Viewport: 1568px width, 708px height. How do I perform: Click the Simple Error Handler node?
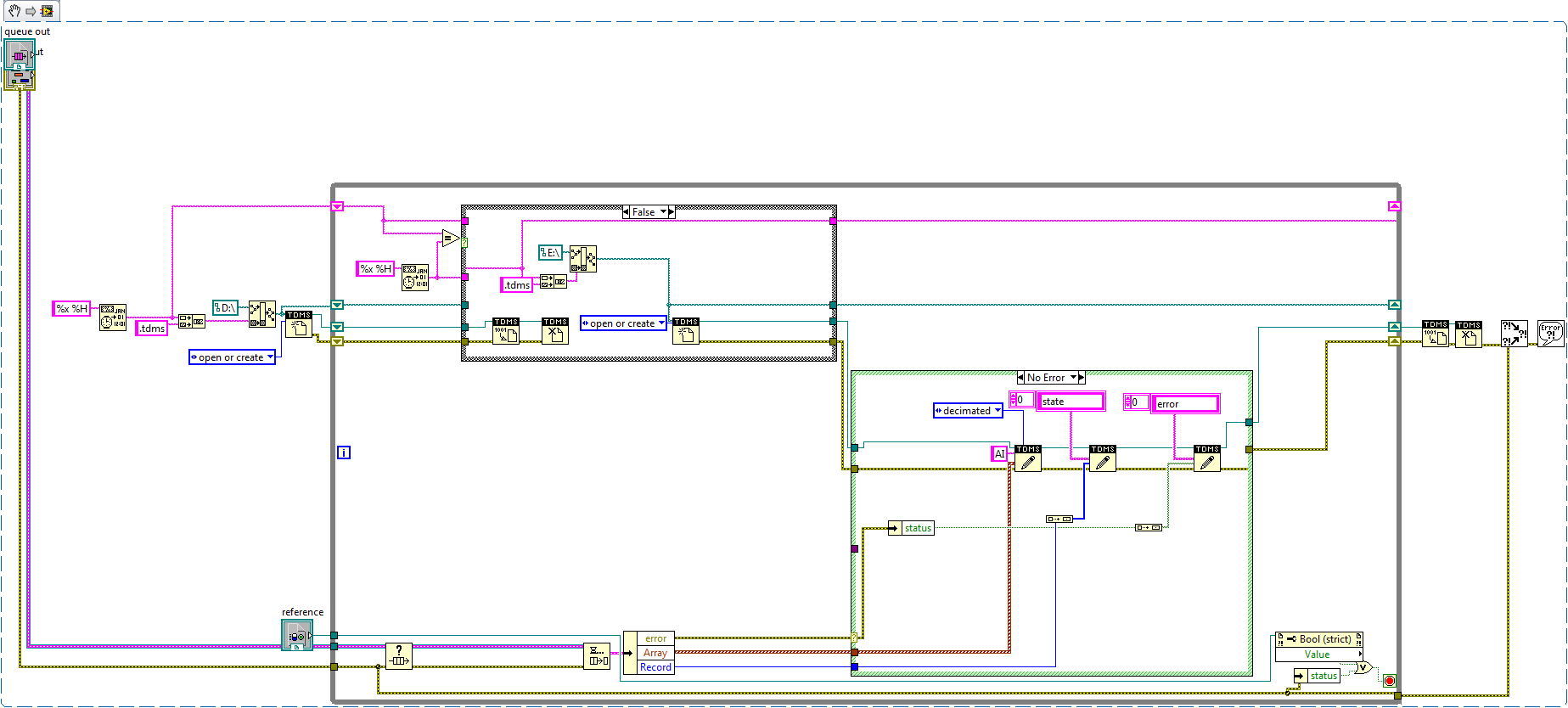pyautogui.click(x=1551, y=334)
